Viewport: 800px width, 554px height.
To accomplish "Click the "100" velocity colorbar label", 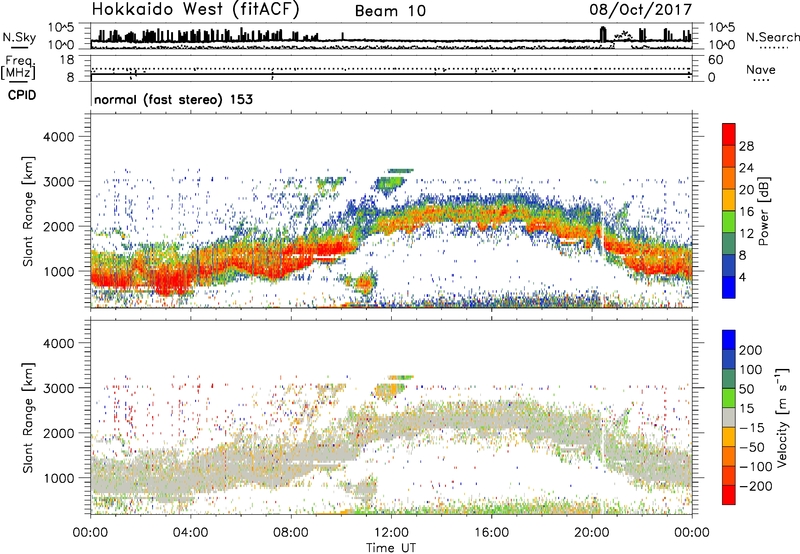I will click(x=751, y=370).
